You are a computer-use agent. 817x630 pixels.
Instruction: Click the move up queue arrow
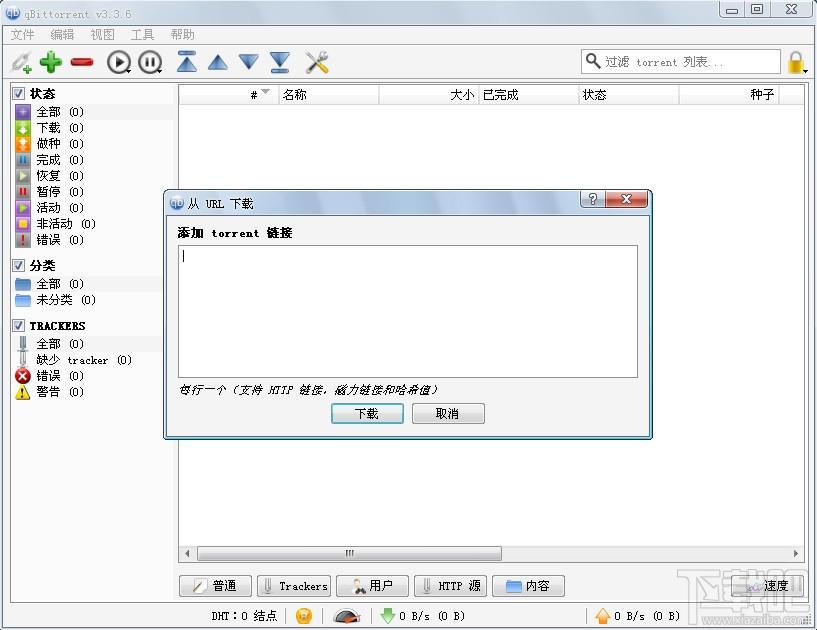(218, 63)
